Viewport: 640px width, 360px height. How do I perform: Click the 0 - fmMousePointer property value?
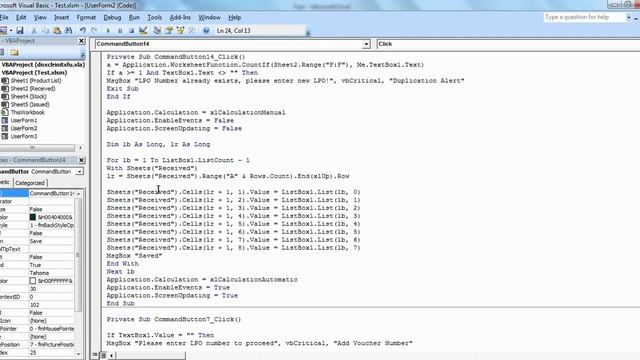(x=51, y=329)
